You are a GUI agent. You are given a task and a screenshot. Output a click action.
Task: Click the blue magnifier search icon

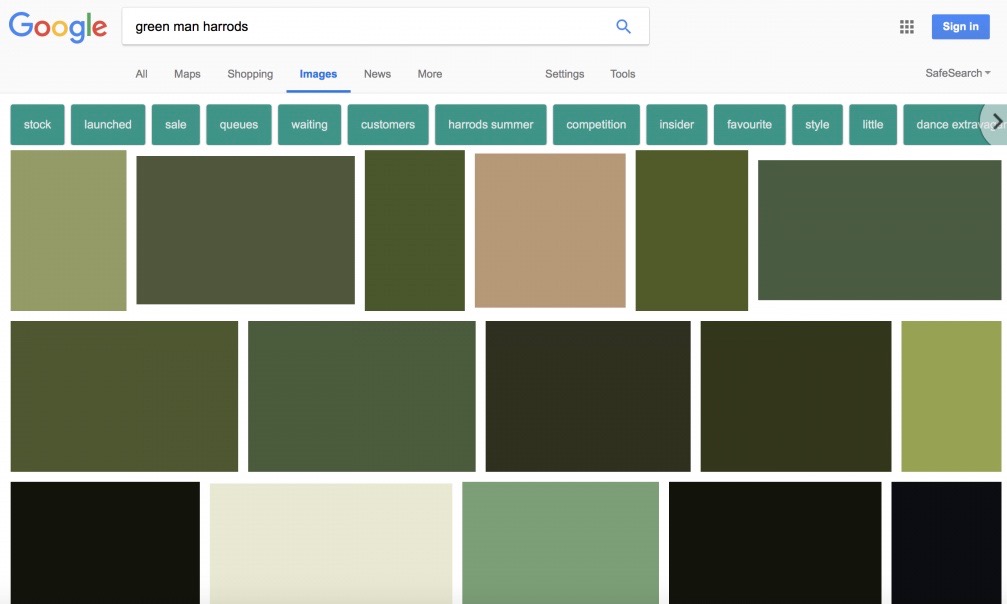(623, 27)
